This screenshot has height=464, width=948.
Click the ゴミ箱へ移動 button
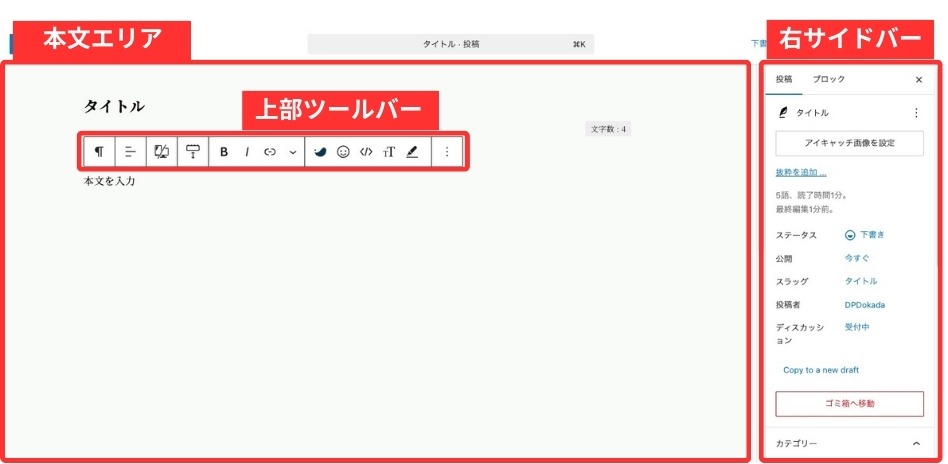click(x=849, y=403)
